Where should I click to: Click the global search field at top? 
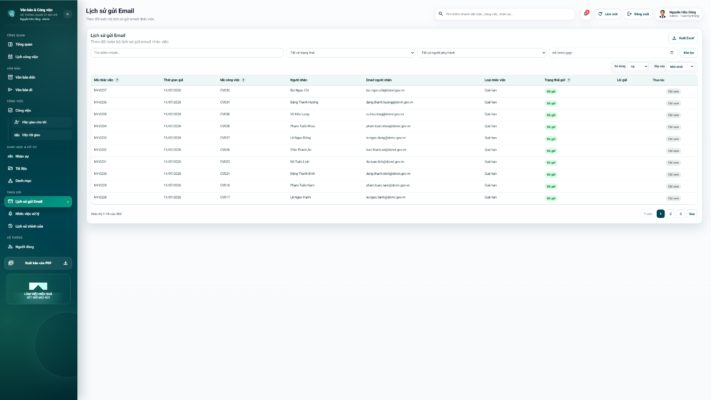[x=505, y=14]
